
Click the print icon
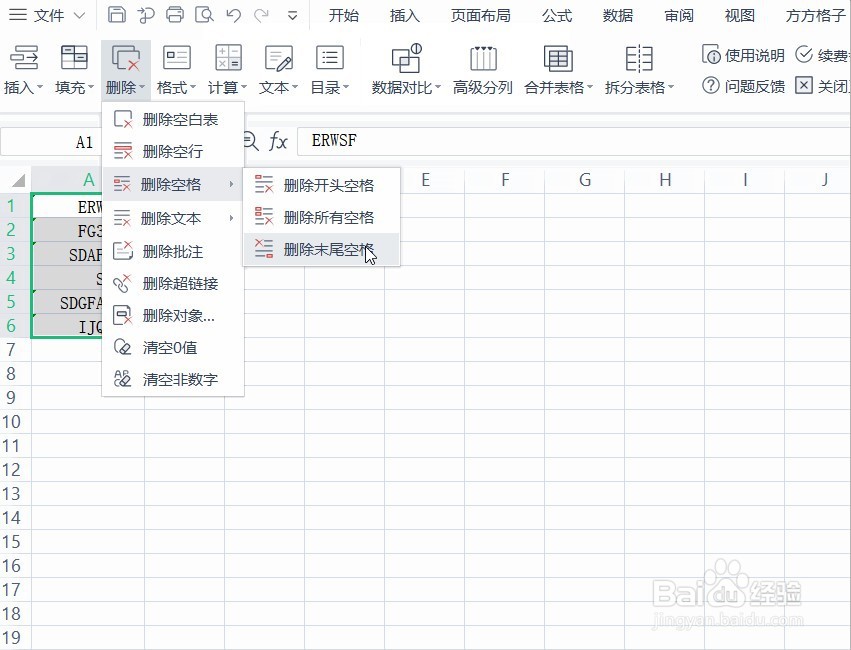[175, 15]
